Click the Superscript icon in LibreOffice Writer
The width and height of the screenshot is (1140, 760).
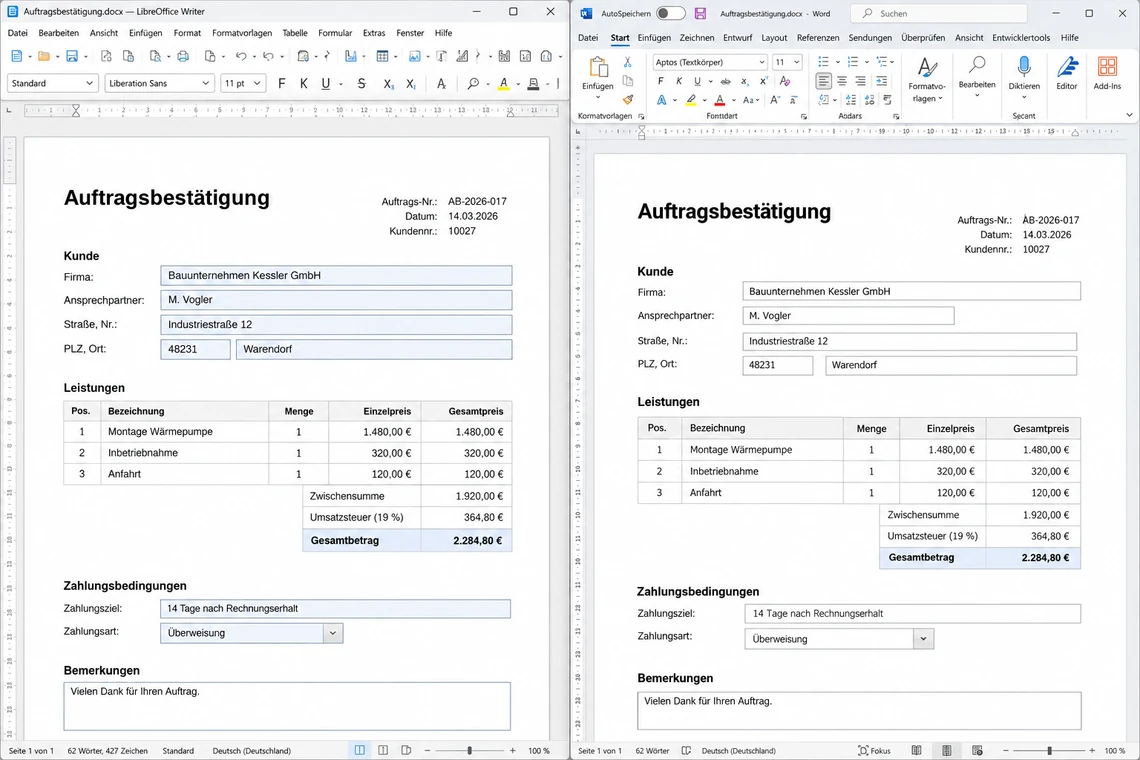pyautogui.click(x=412, y=84)
